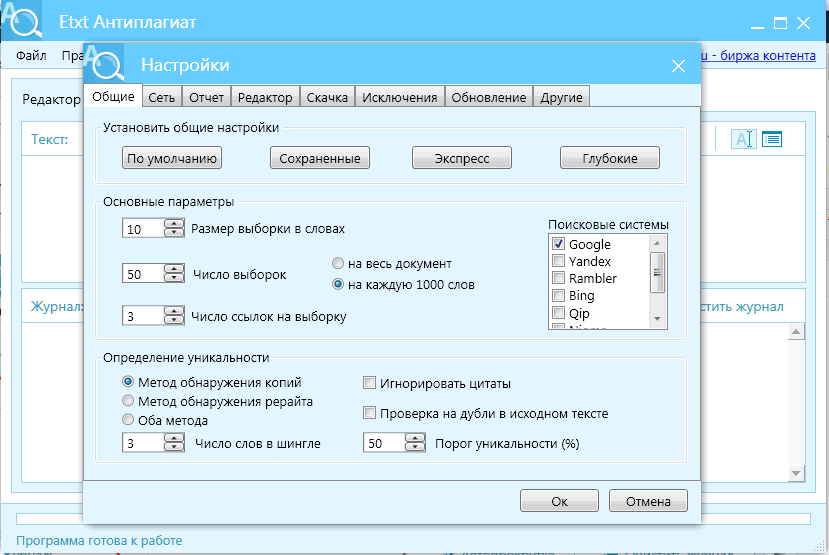Decrease Число слов в шингле value
The height and width of the screenshot is (555, 829).
[x=174, y=447]
